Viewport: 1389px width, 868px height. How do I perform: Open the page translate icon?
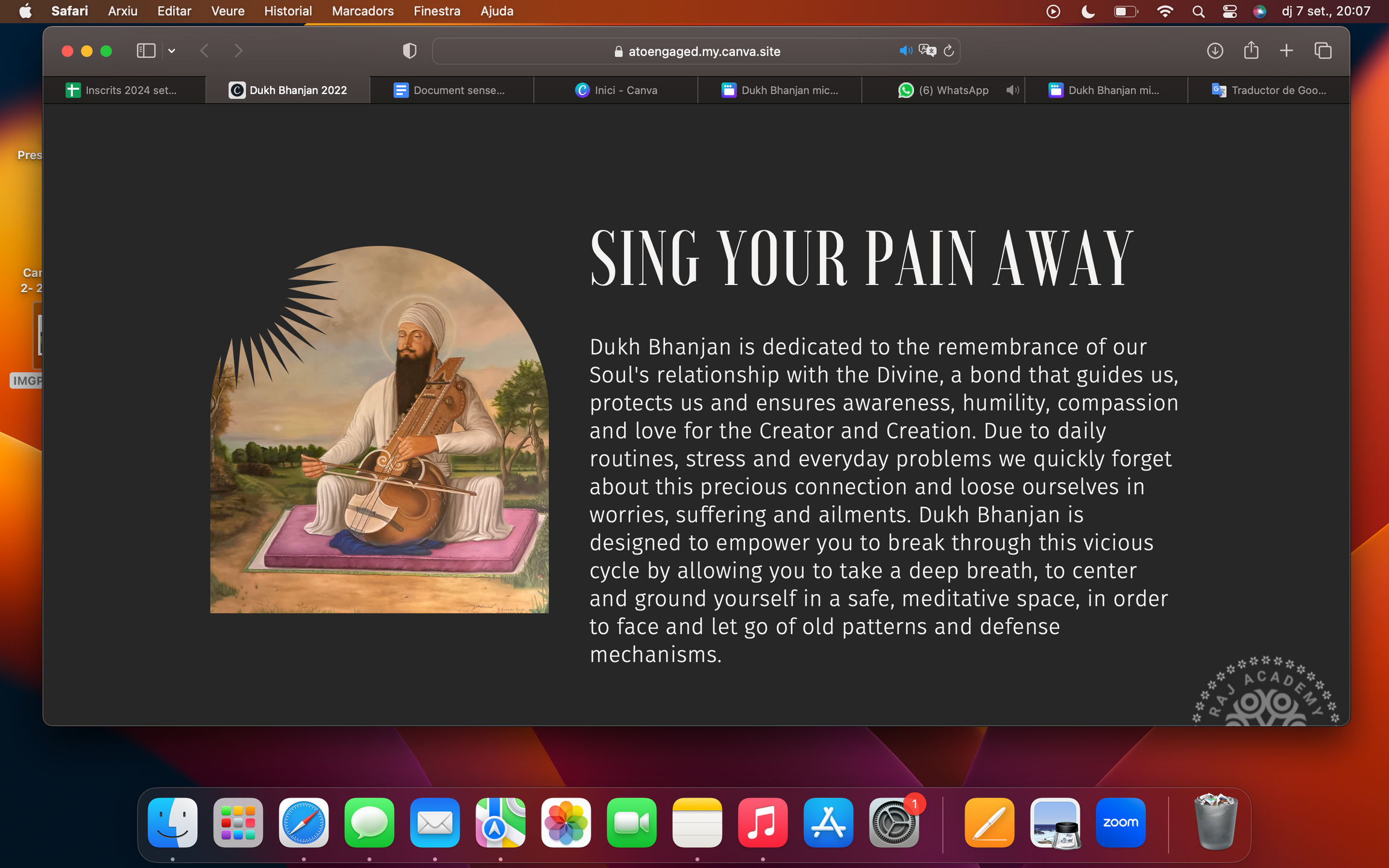click(927, 51)
